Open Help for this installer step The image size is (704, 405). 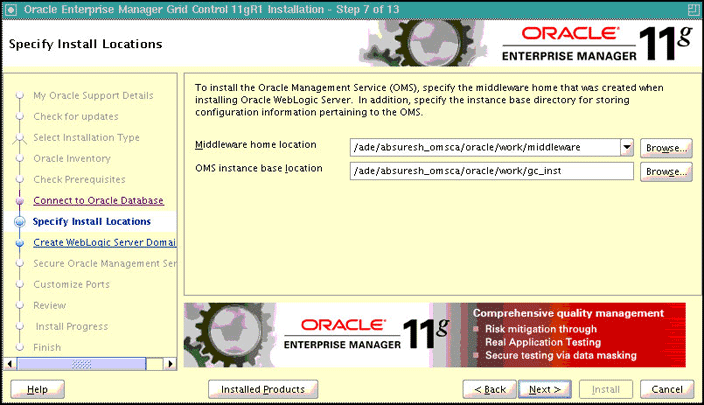click(37, 389)
